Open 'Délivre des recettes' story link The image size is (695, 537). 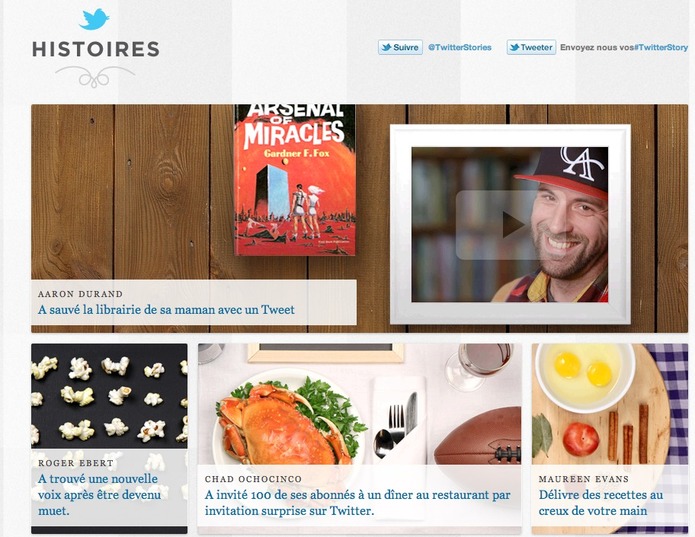pos(601,503)
